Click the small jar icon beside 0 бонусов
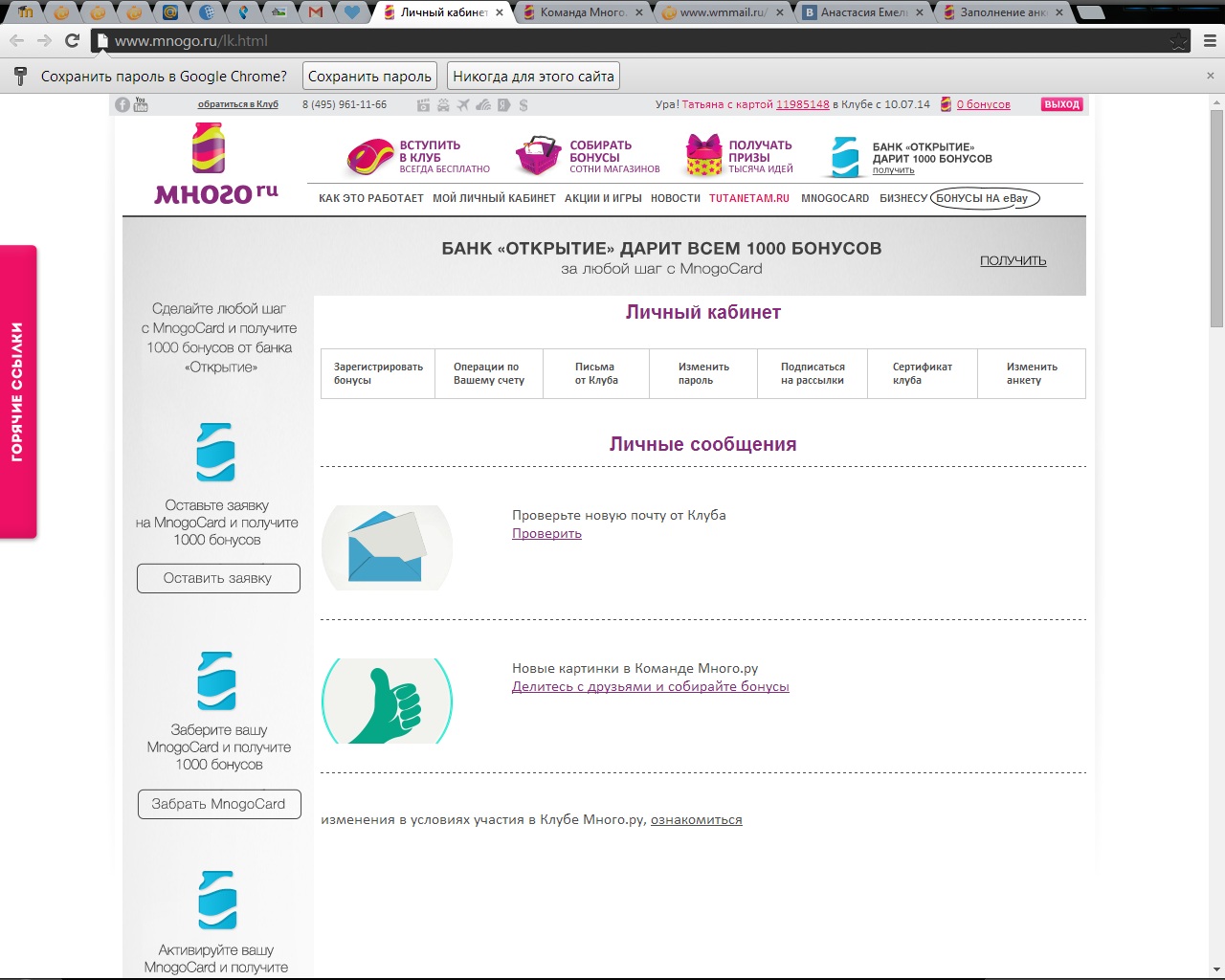 click(x=946, y=104)
